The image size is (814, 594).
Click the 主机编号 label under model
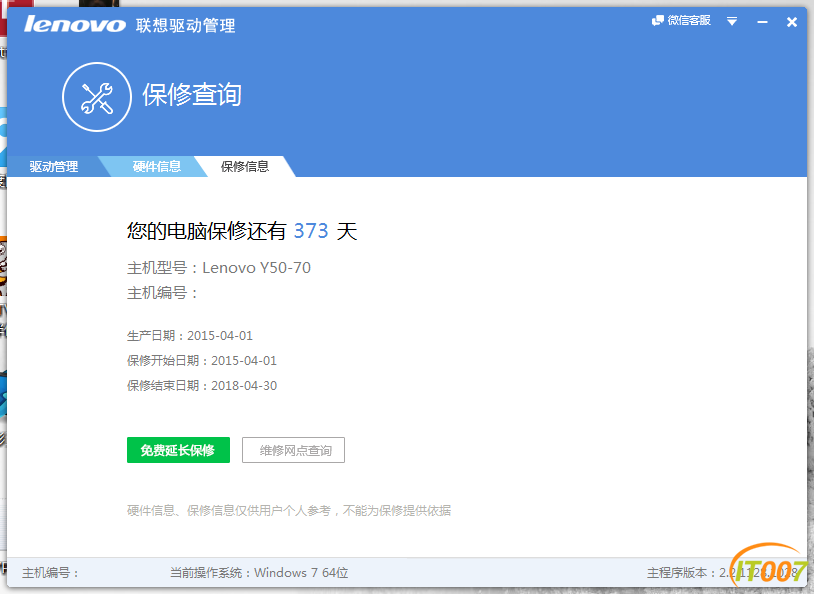point(162,293)
